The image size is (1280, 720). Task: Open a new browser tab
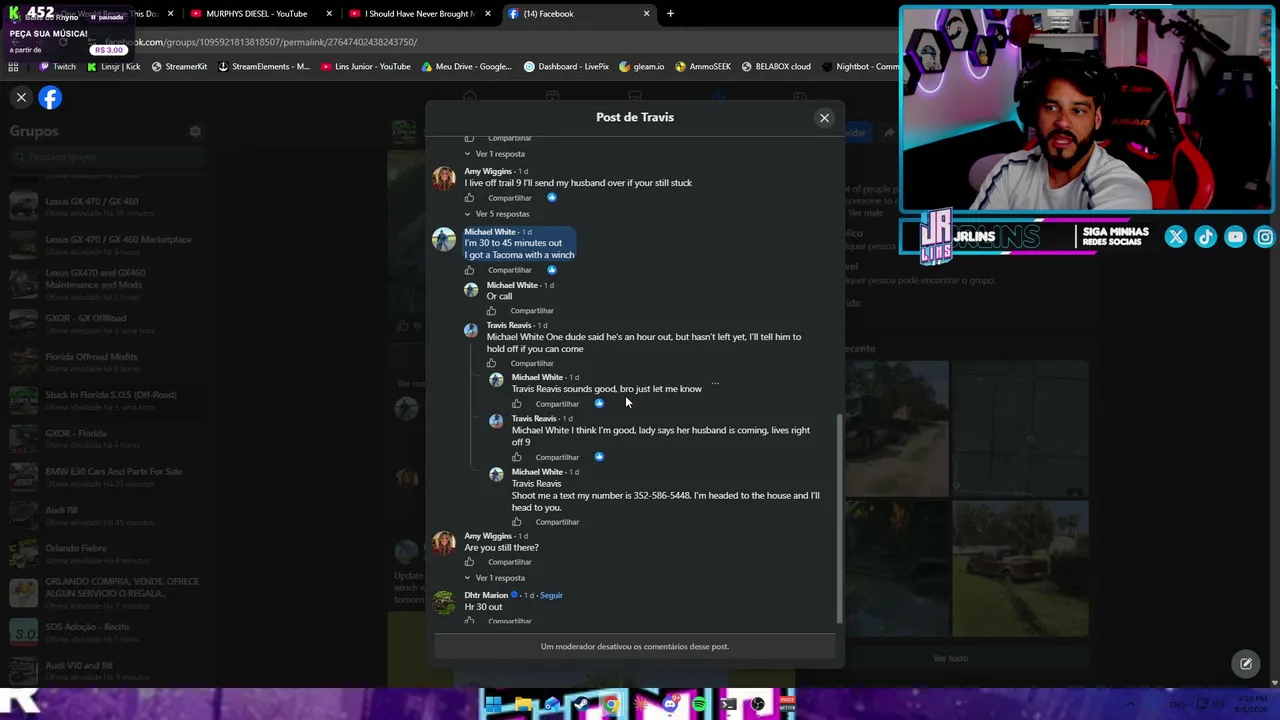pyautogui.click(x=670, y=14)
